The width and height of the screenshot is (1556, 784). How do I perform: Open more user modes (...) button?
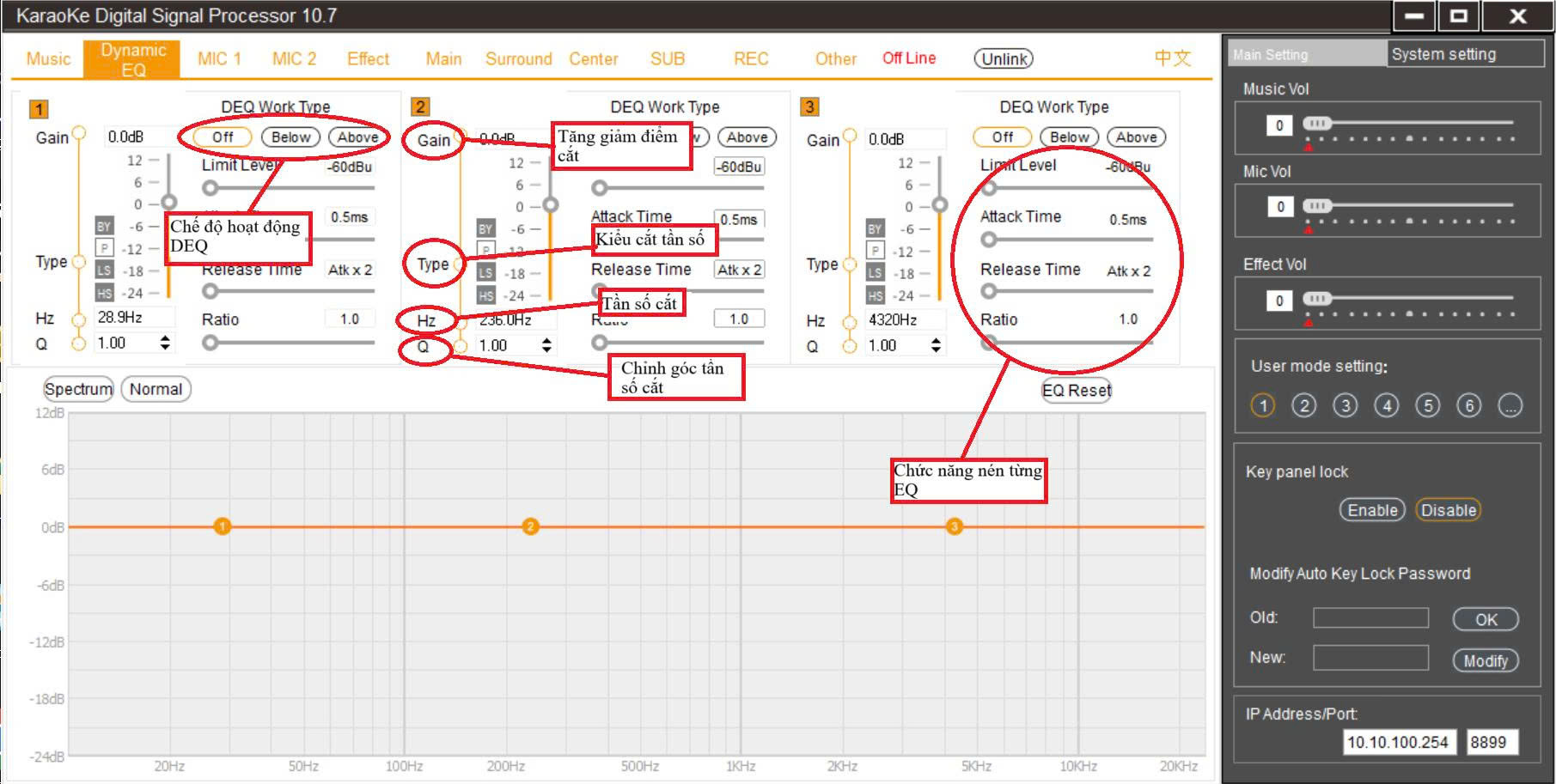[x=1510, y=405]
